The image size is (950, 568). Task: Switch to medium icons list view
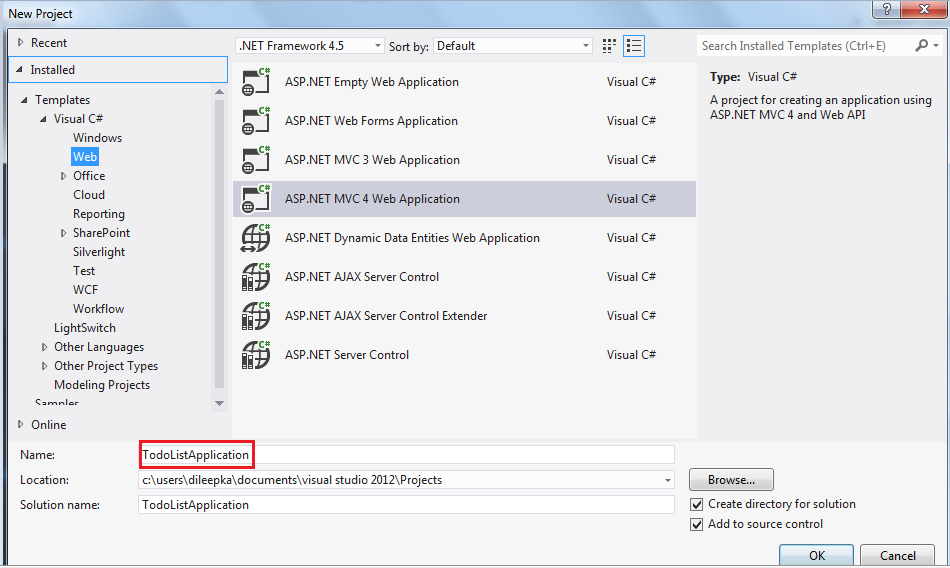634,46
